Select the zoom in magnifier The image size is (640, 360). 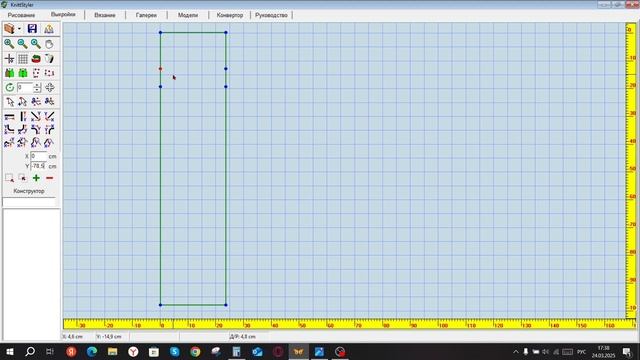9,44
